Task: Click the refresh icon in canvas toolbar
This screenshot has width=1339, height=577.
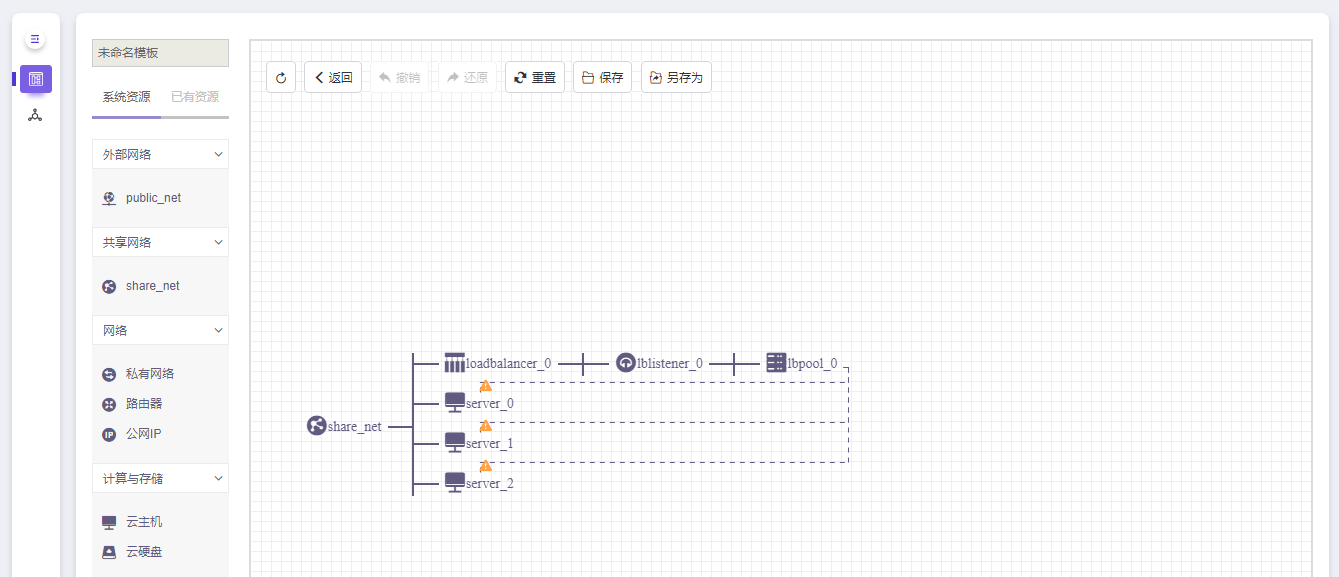Action: pyautogui.click(x=281, y=77)
